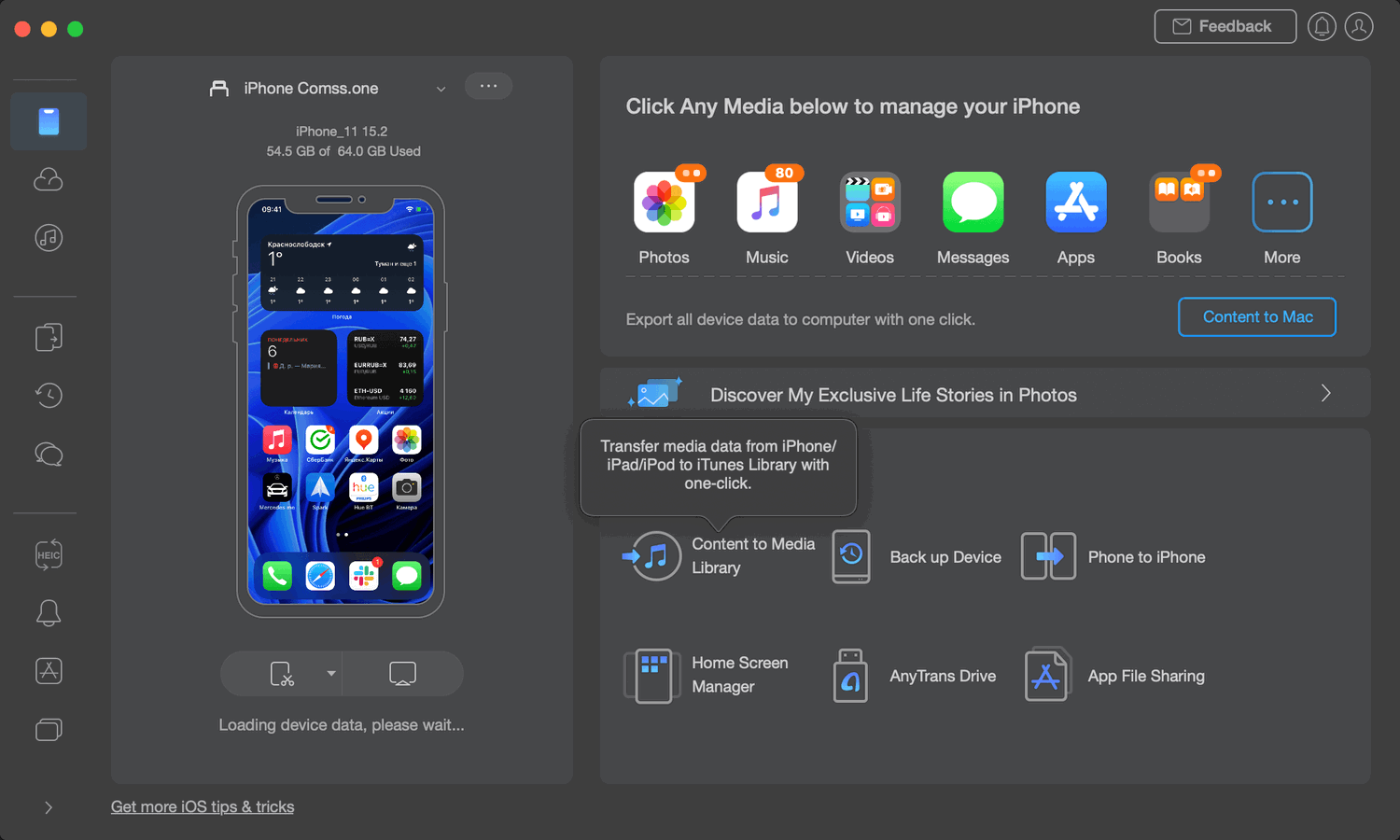Open Discover My Exclusive Life Stories banner
The height and width of the screenshot is (840, 1400).
tap(986, 393)
